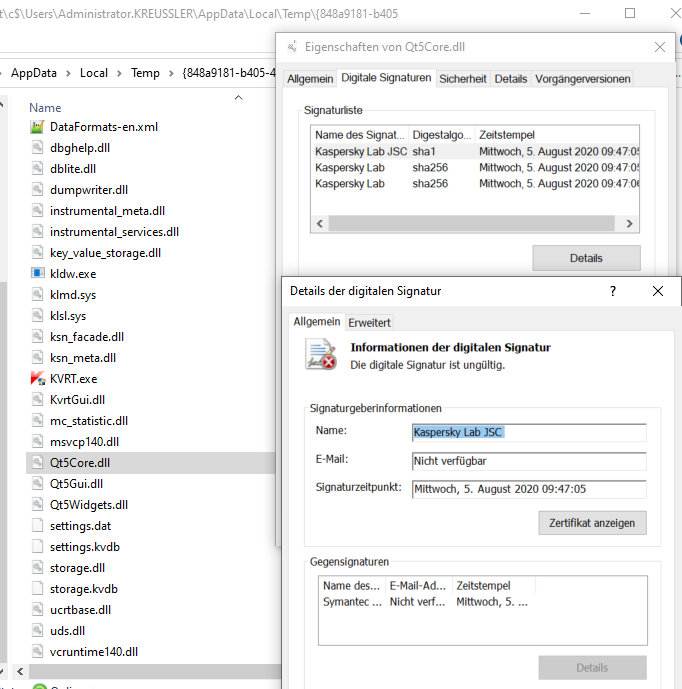Expand the Temp breadcrumb chevron

click(x=171, y=73)
